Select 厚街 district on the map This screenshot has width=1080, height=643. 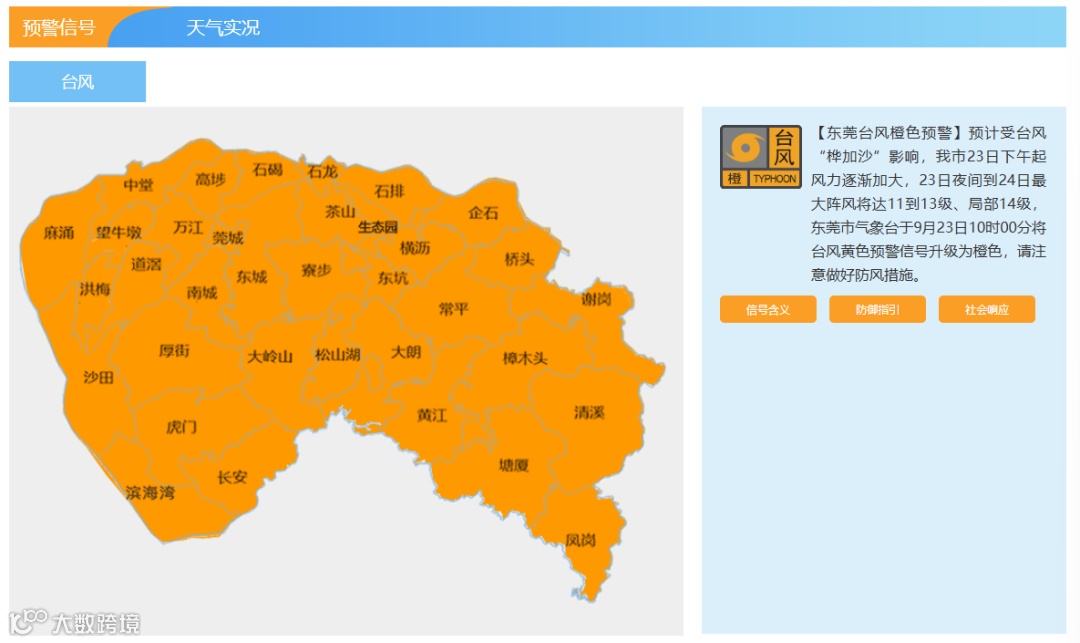tap(174, 350)
